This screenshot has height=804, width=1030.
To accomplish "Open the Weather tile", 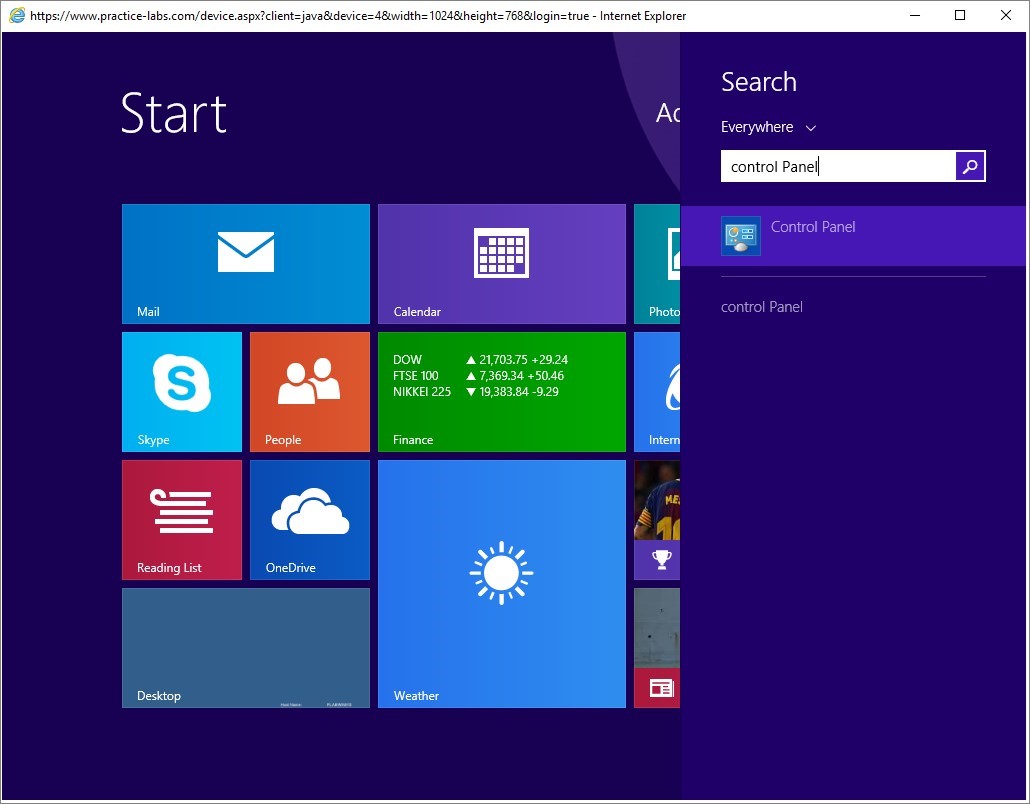I will click(501, 584).
